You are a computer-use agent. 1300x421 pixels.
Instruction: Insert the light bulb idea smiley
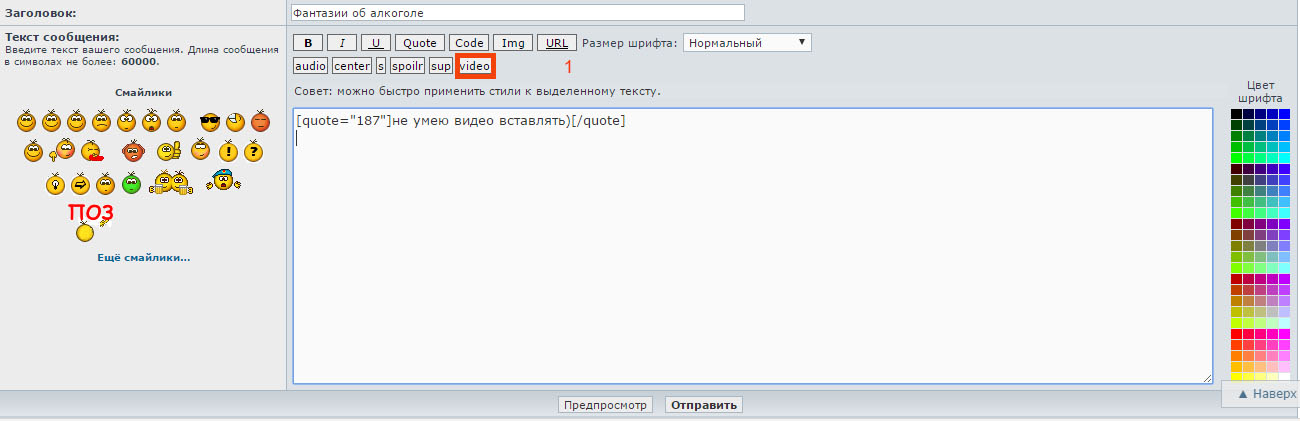pos(55,184)
